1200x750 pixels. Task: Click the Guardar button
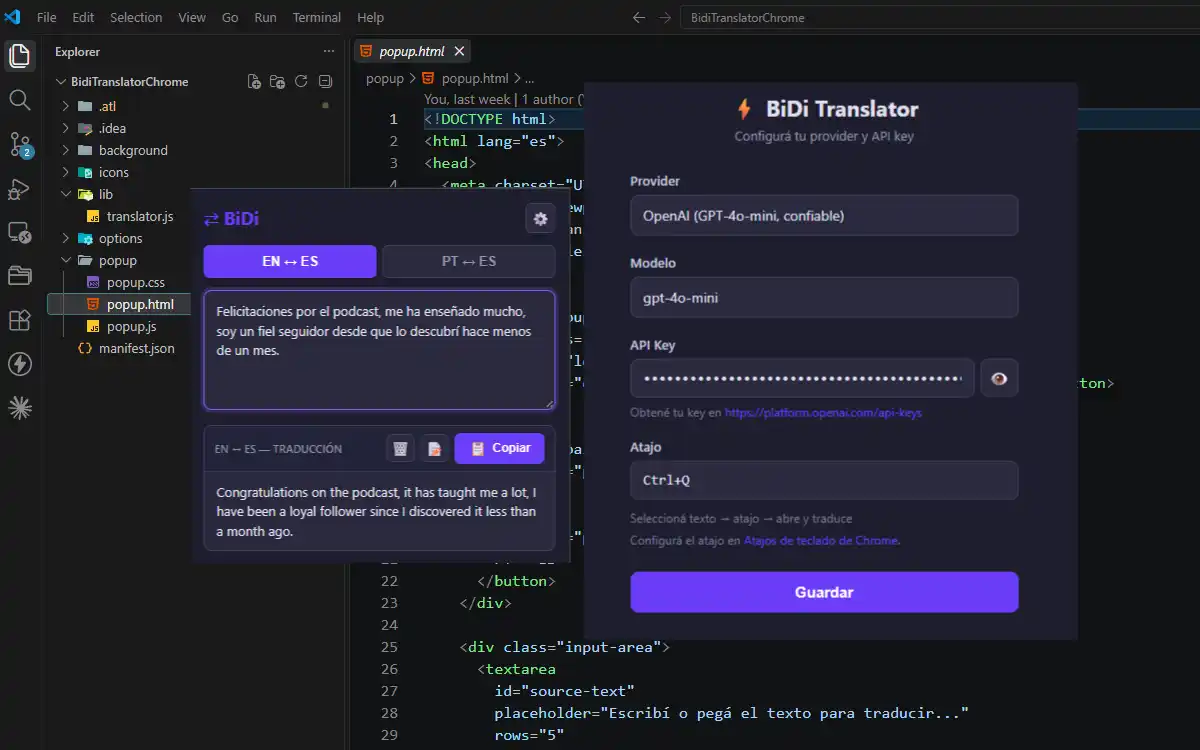point(824,592)
